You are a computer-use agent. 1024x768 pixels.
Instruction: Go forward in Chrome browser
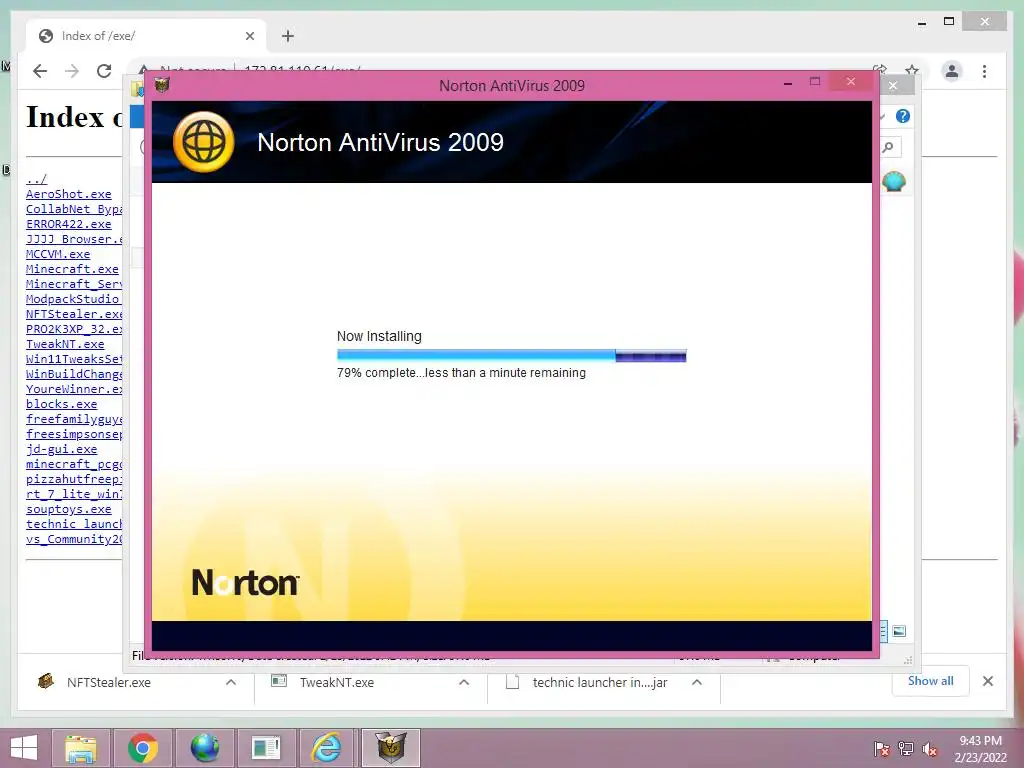(72, 71)
